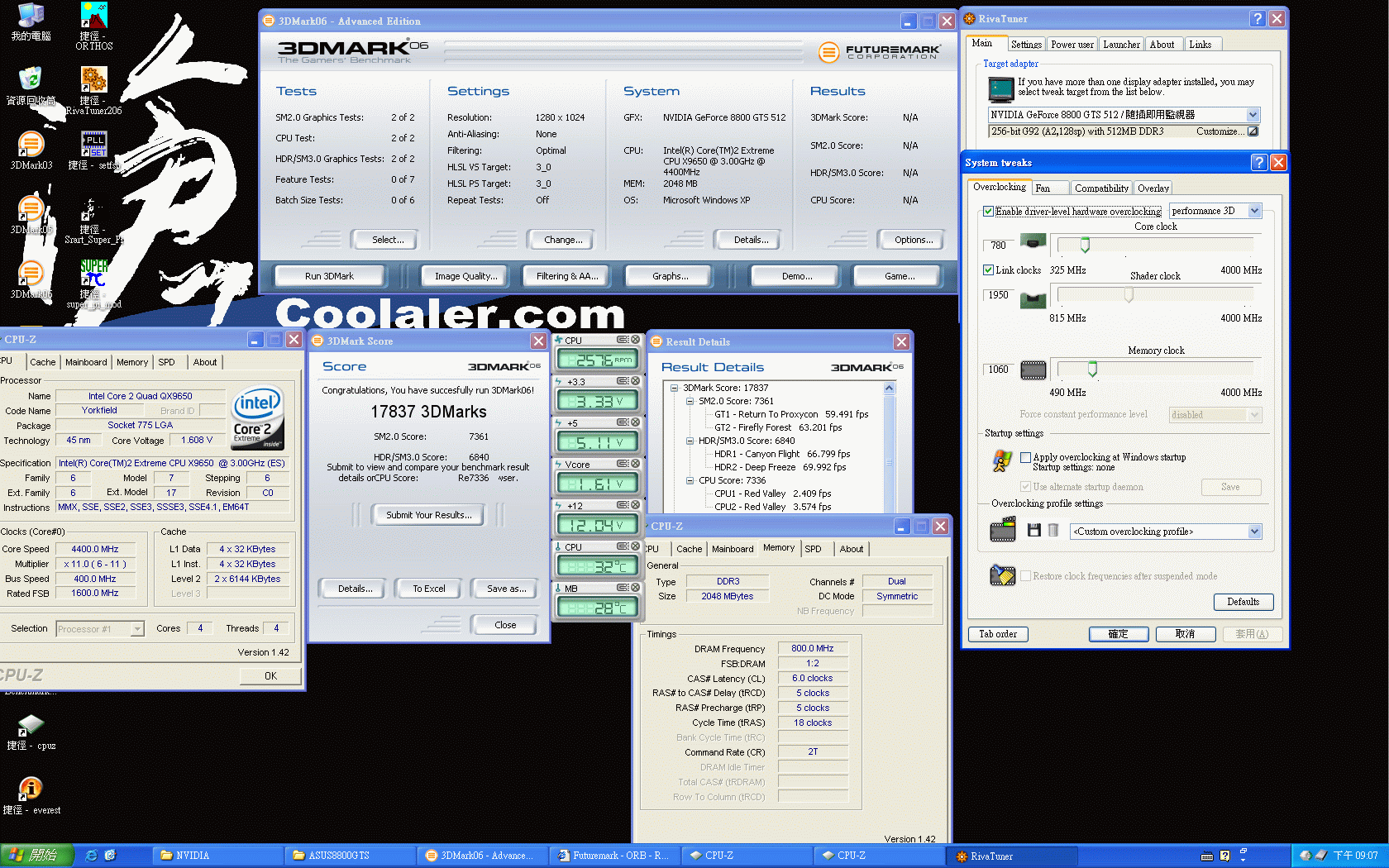This screenshot has height=868, width=1389.
Task: Click the floppy save overclocking profile icon
Action: [1033, 530]
